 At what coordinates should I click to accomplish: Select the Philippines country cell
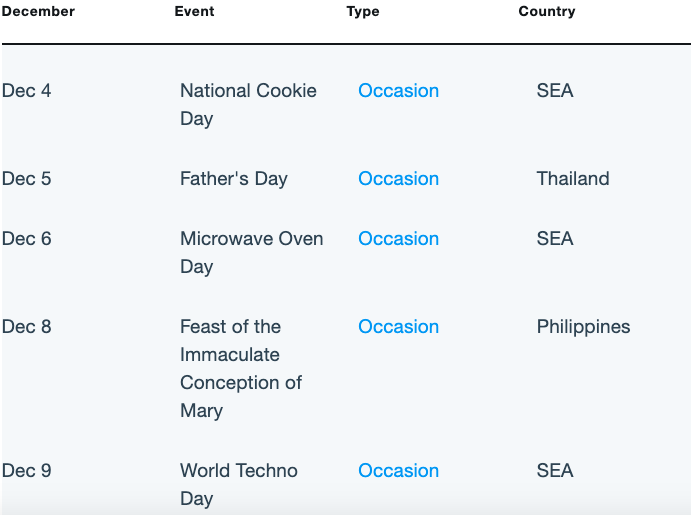coord(583,327)
